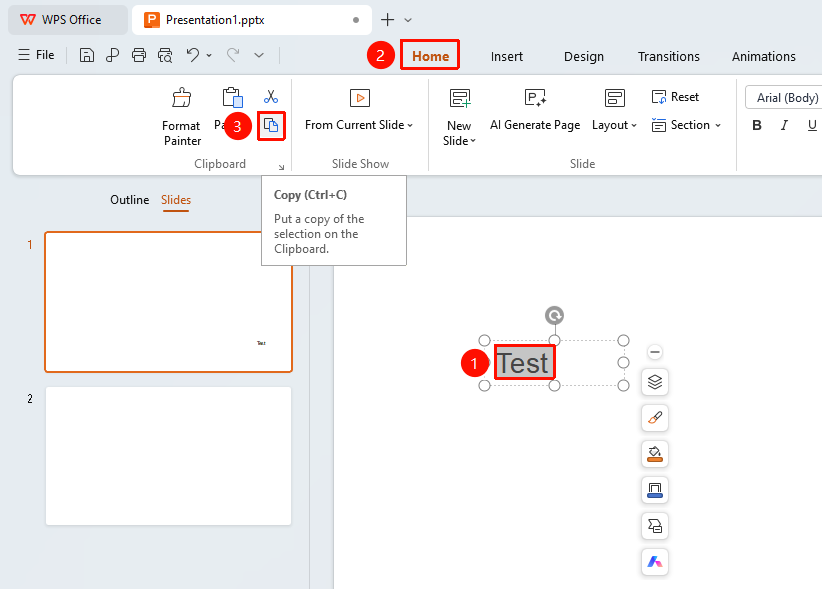Open a new tab with the plus button
Image resolution: width=822 pixels, height=589 pixels.
coord(387,20)
